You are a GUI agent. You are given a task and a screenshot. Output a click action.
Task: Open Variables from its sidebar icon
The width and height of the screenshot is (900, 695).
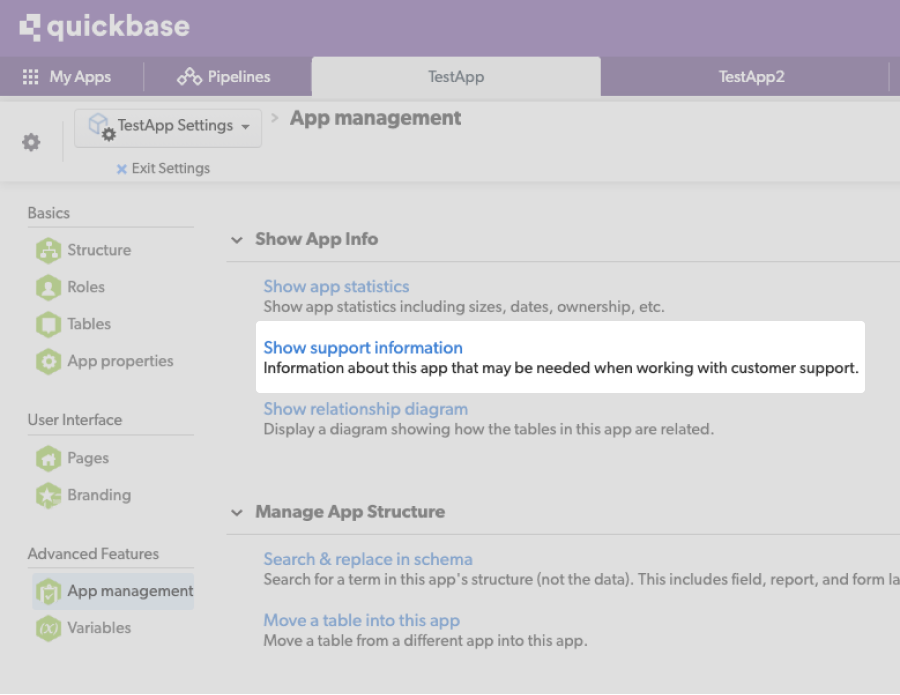pyautogui.click(x=47, y=628)
